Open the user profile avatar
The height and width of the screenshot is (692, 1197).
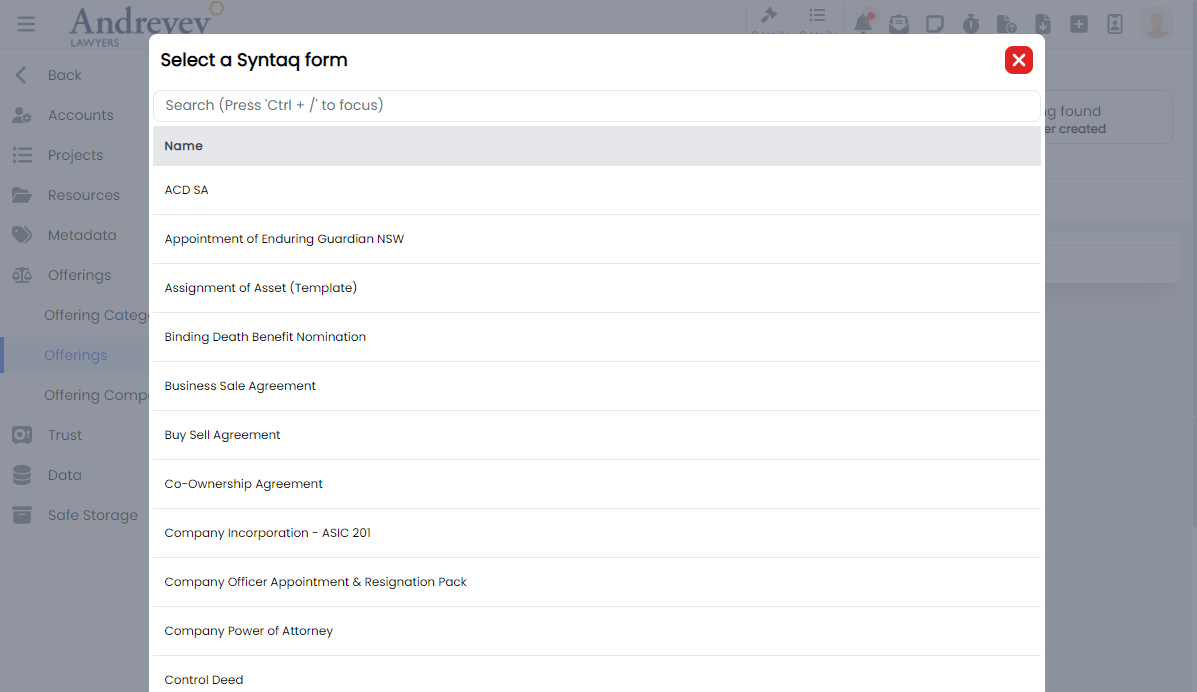coord(1157,23)
